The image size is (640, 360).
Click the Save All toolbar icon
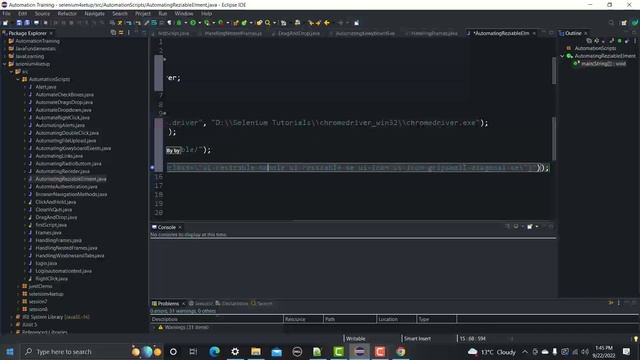click(x=27, y=23)
